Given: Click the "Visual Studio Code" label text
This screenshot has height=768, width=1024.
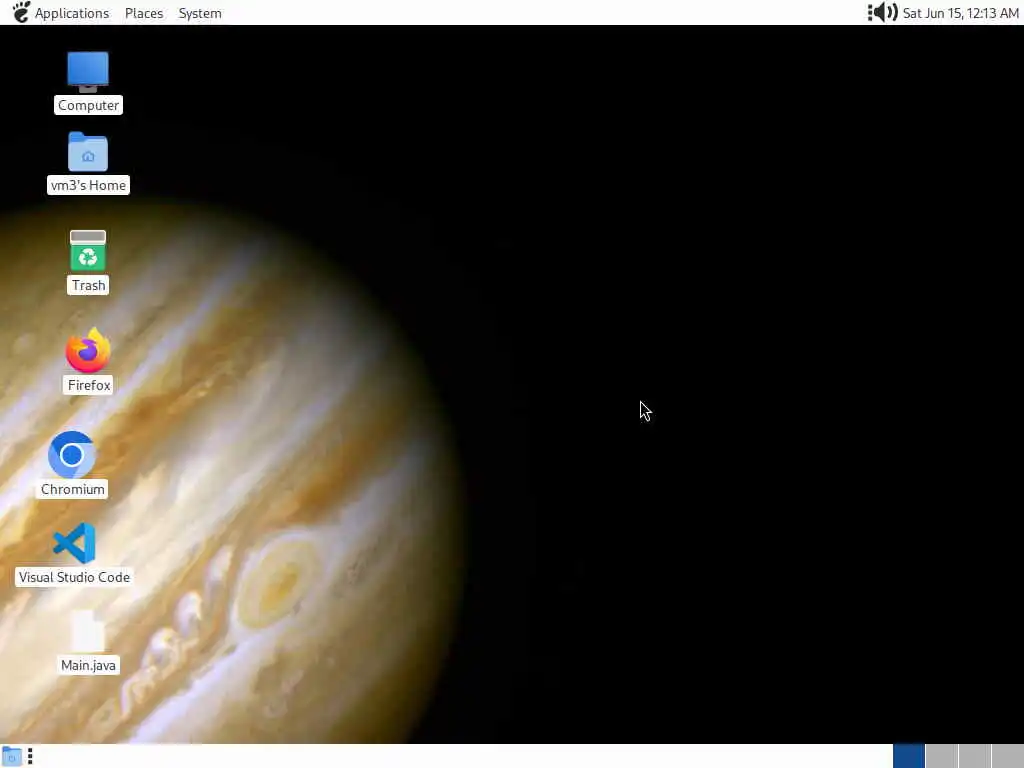Looking at the screenshot, I should click(74, 577).
